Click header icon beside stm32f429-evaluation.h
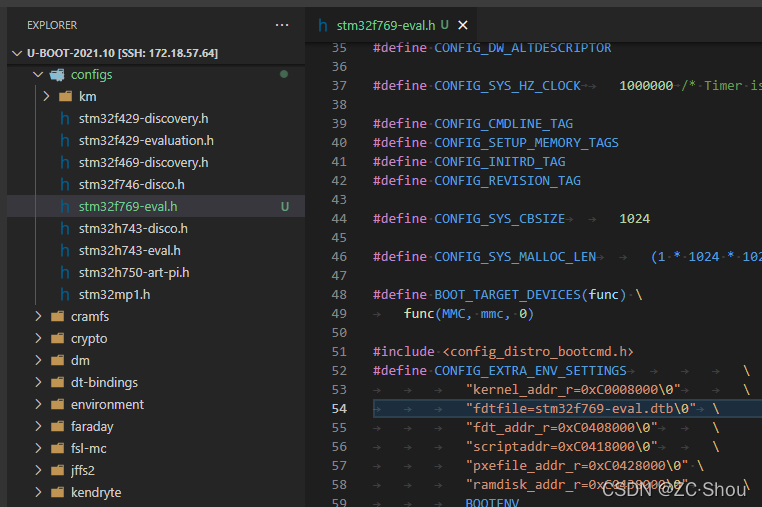Viewport: 762px width, 507px height. point(65,140)
